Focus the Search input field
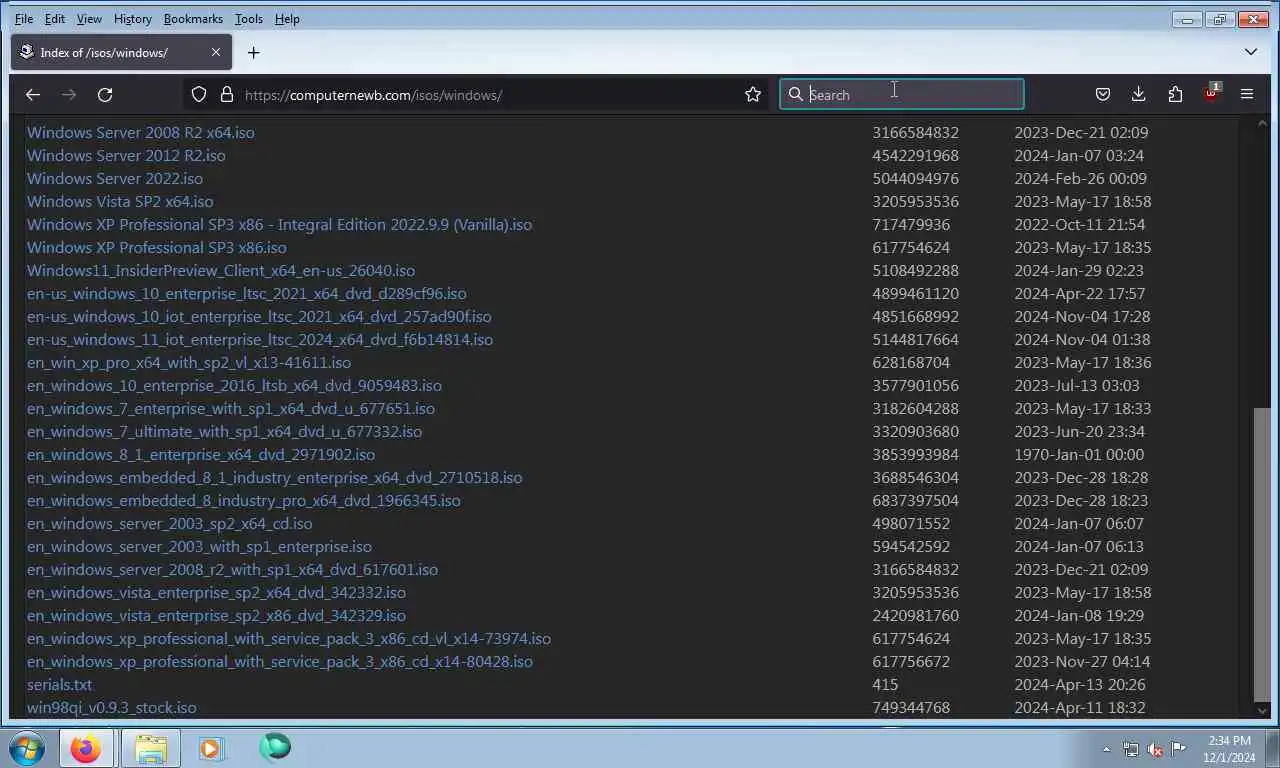Viewport: 1280px width, 768px height. coord(902,94)
